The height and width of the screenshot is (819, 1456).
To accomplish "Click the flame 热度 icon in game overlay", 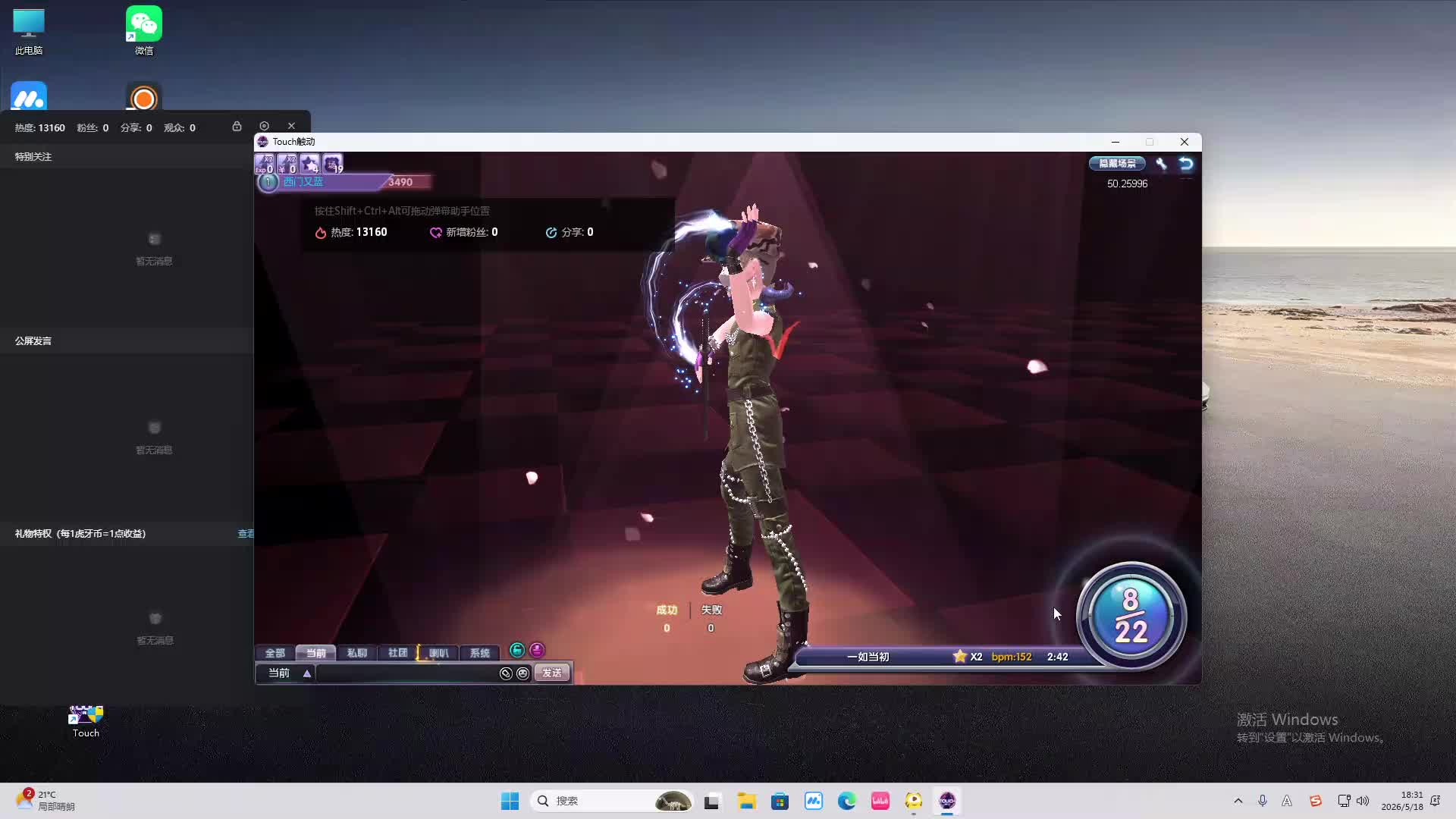I will point(321,233).
